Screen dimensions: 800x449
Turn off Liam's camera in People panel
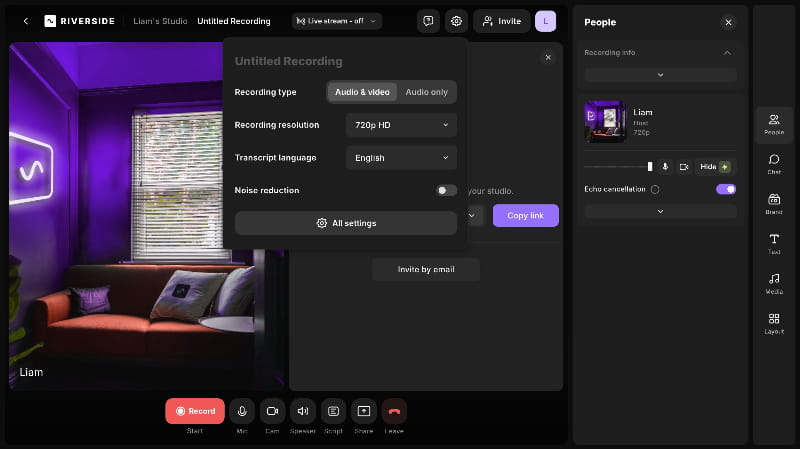684,167
